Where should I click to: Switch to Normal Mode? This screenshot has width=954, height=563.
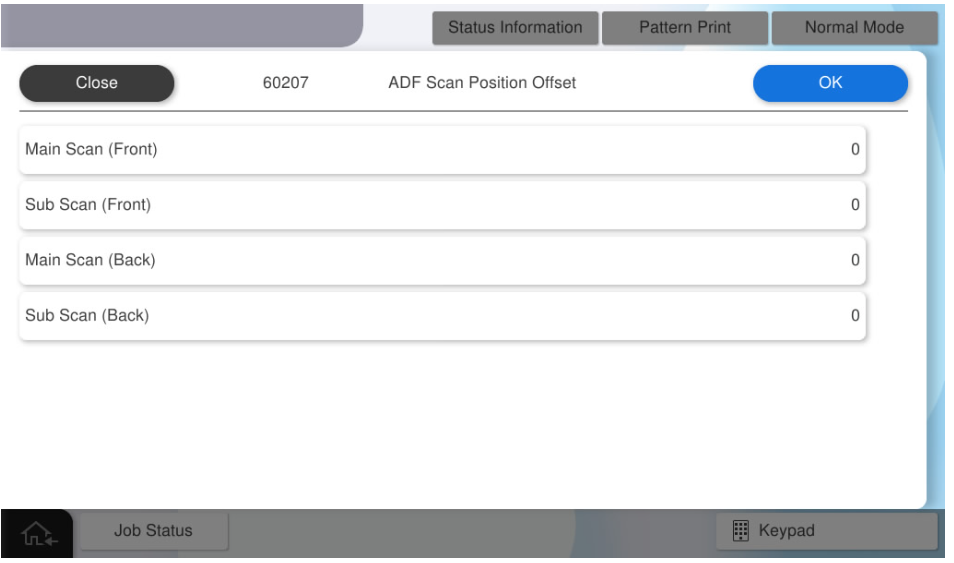[x=854, y=28]
